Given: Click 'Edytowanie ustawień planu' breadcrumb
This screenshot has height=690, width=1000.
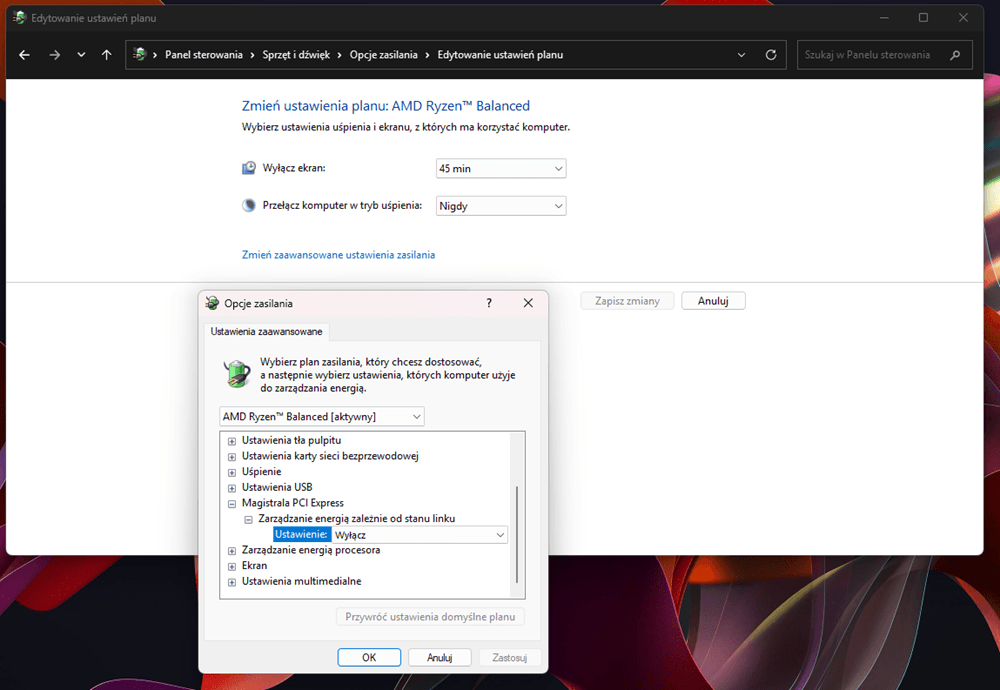Looking at the screenshot, I should click(500, 55).
